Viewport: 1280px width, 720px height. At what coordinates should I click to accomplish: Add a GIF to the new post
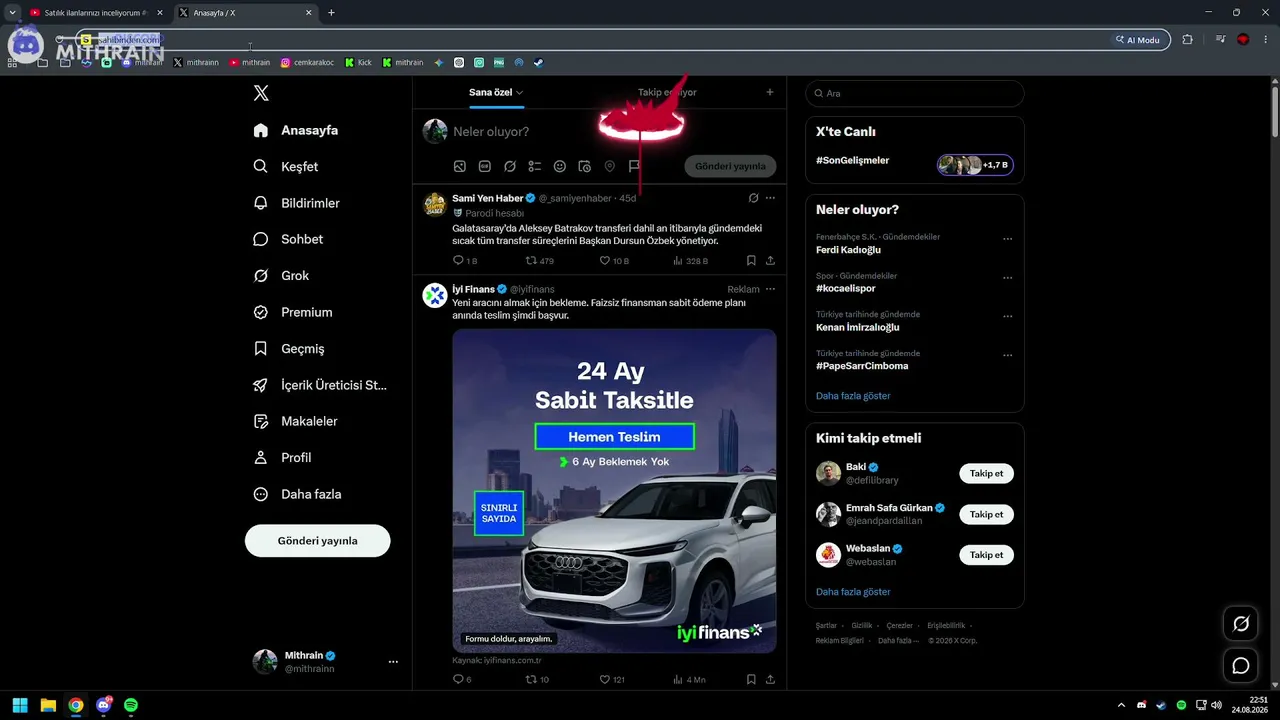(x=485, y=166)
